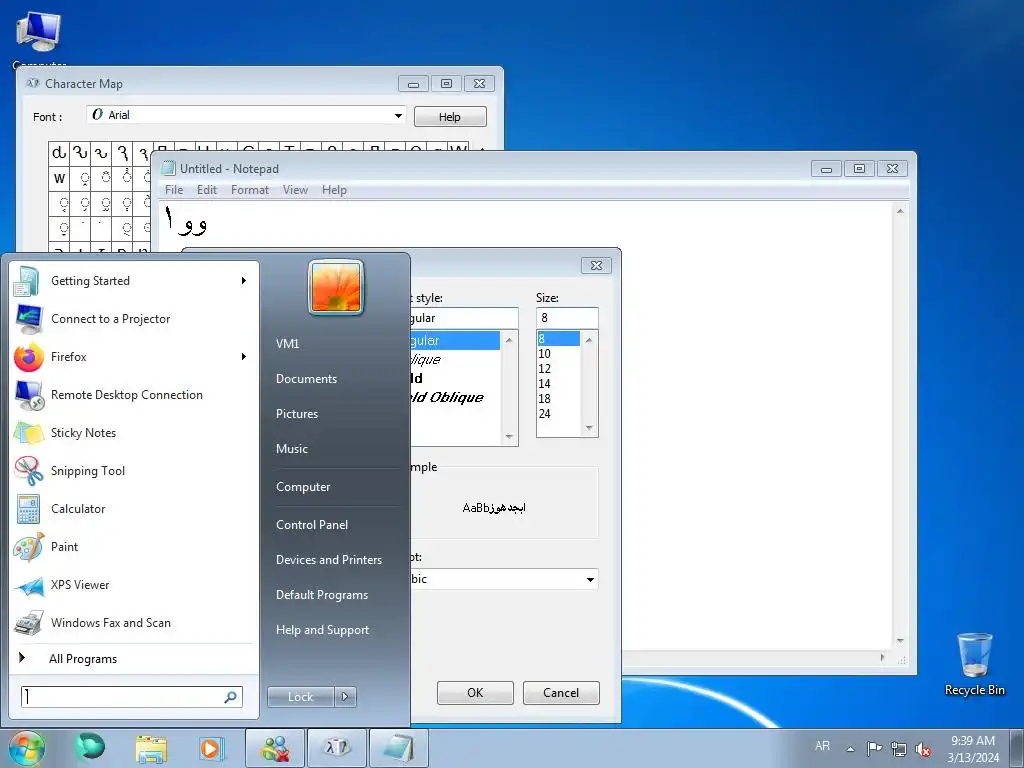Viewport: 1024px width, 768px height.
Task: Open Windows Explorer from taskbar
Action: (x=151, y=748)
